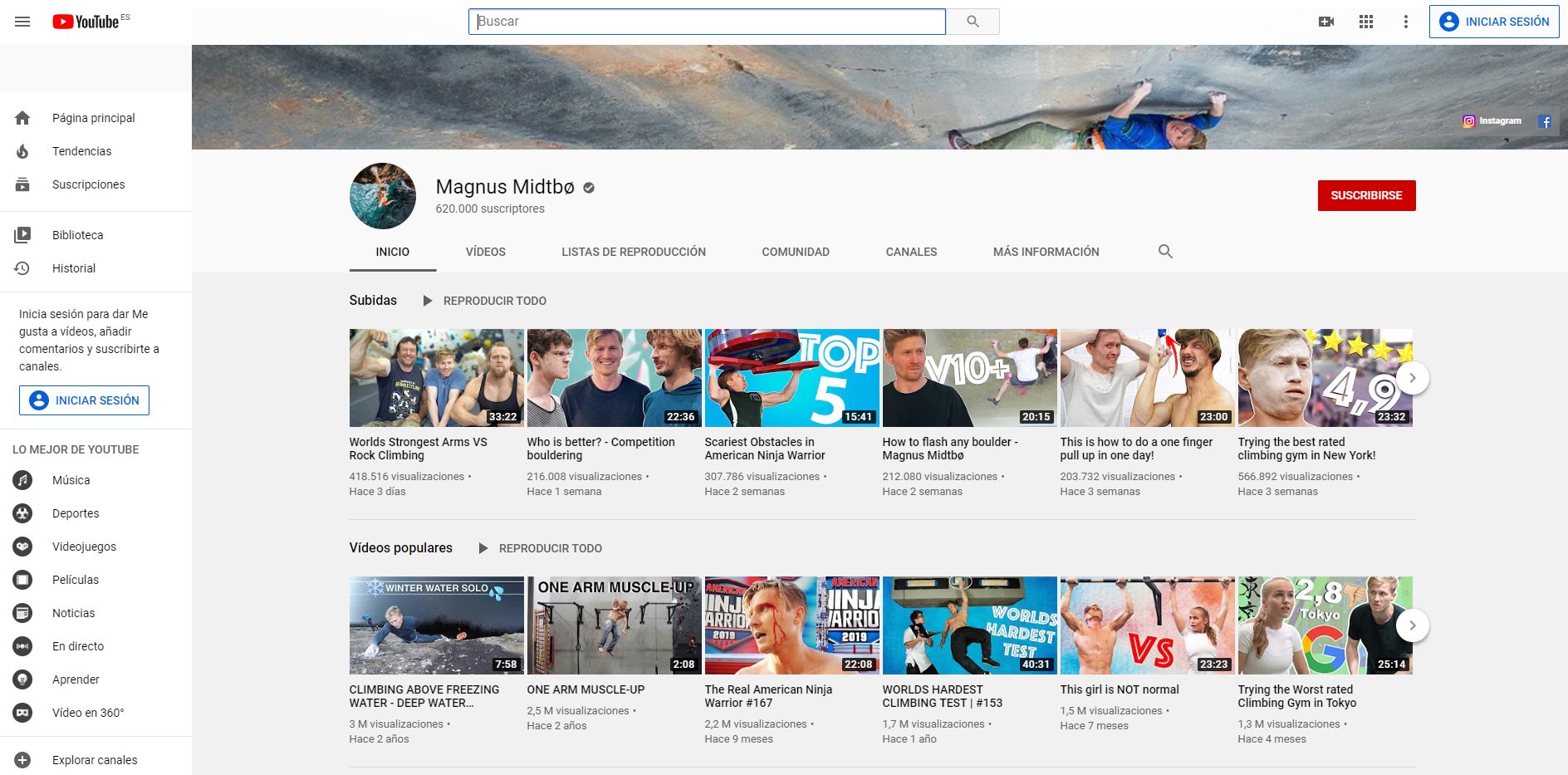The image size is (1568, 775).
Task: Click title CLIMBING ABOVE FREEZING WATER
Action: 424,696
